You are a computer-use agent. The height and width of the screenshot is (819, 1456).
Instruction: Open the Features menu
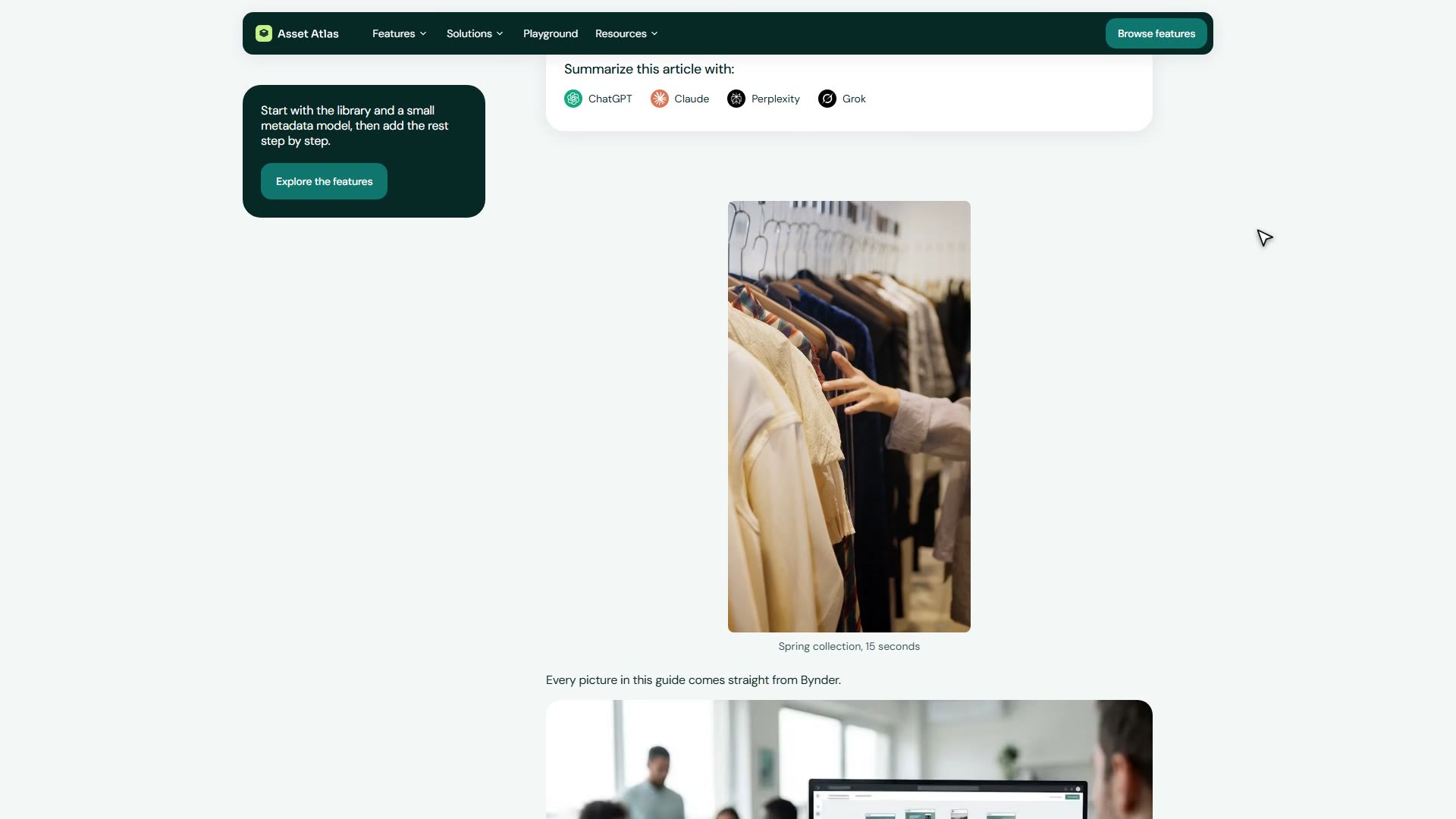pyautogui.click(x=400, y=33)
